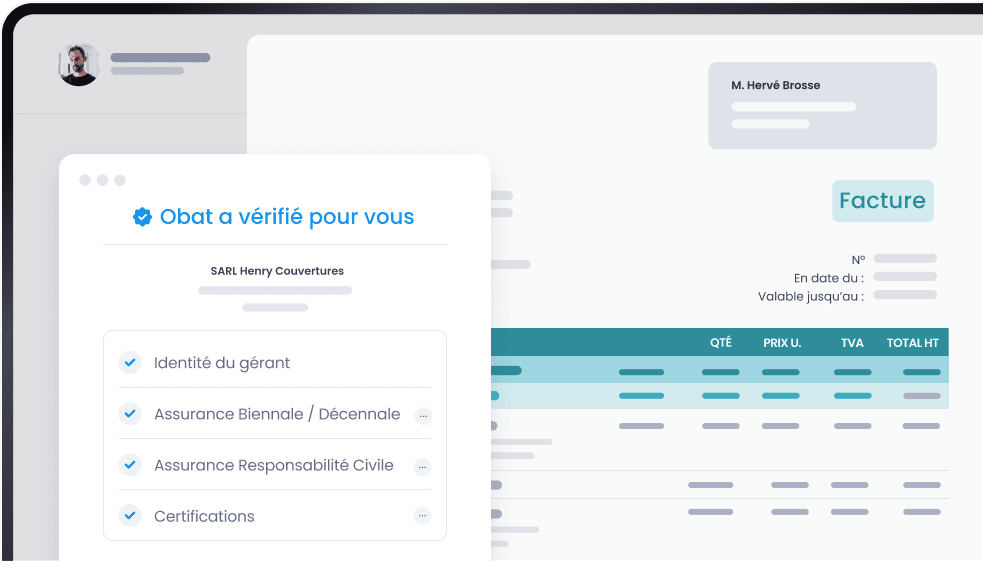The height and width of the screenshot is (561, 983).
Task: Toggle the check next to Assurance Responsabilité Civile
Action: tap(130, 465)
